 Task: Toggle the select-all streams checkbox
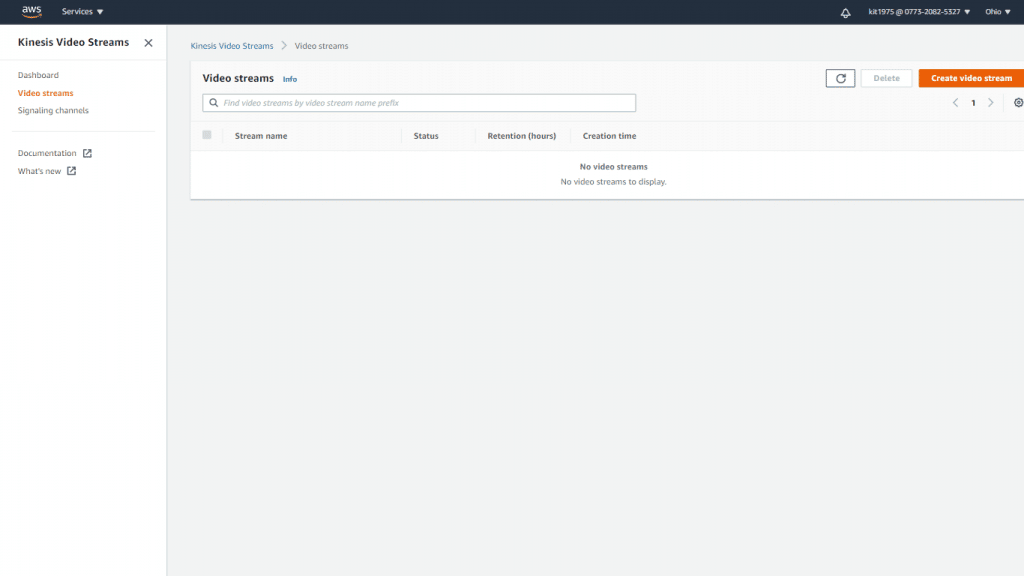[206, 135]
